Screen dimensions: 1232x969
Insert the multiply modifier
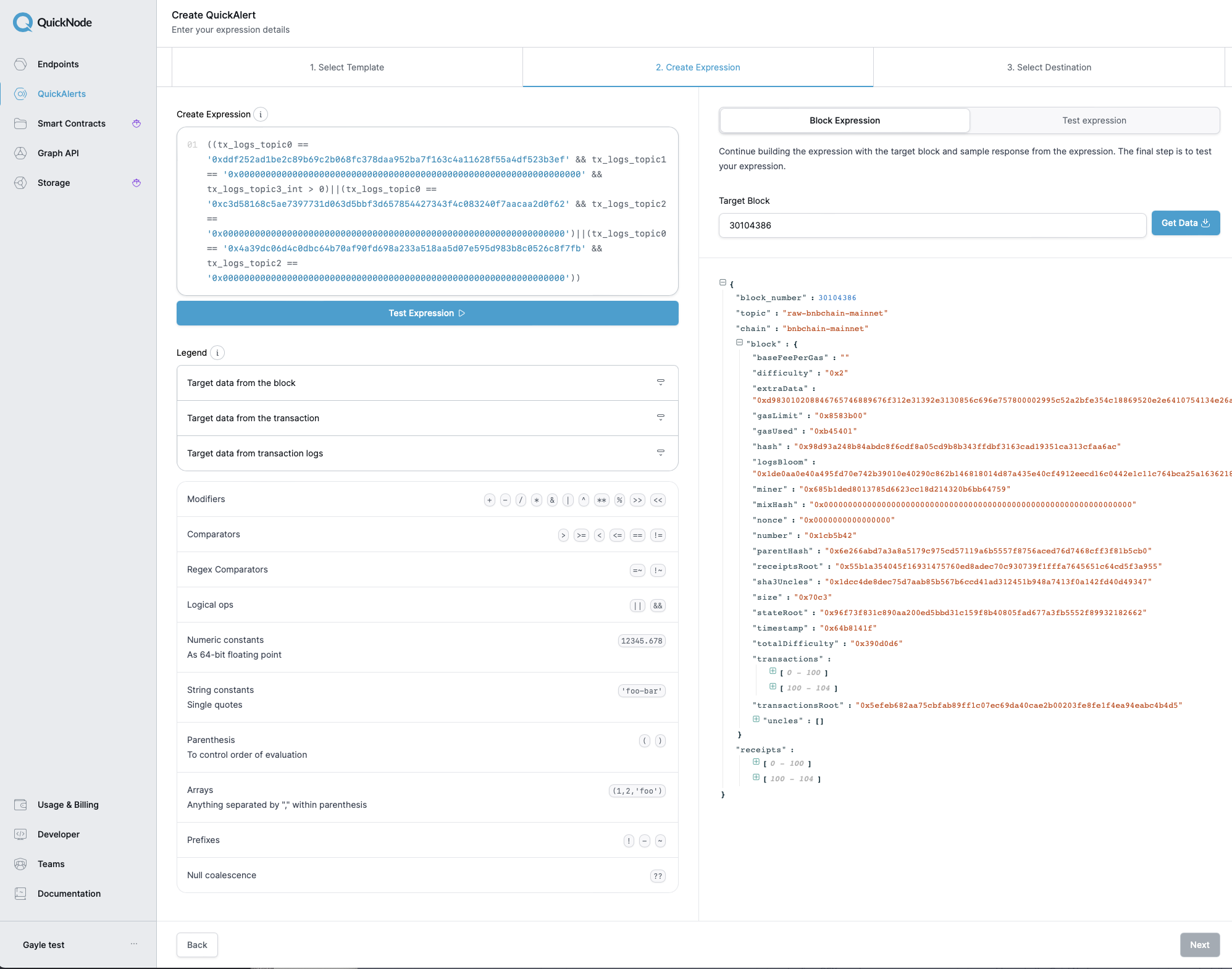(537, 500)
